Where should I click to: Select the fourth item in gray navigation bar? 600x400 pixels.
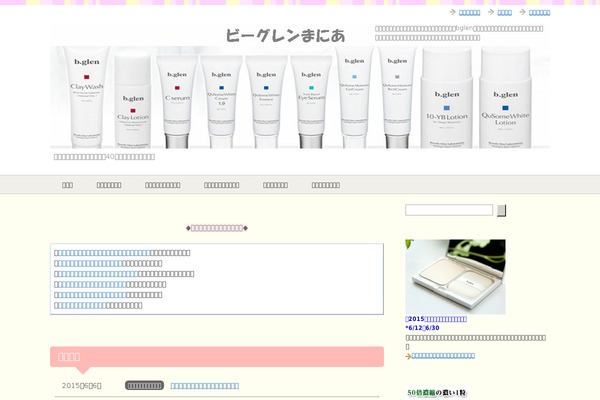point(222,185)
